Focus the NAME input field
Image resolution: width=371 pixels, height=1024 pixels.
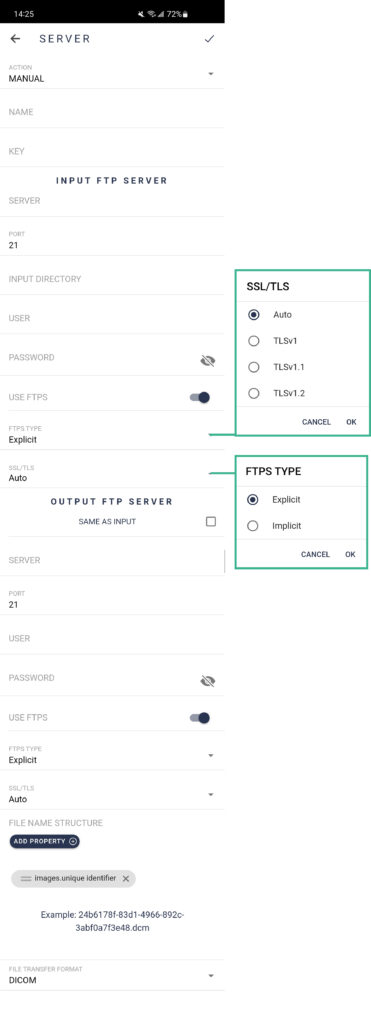click(112, 113)
